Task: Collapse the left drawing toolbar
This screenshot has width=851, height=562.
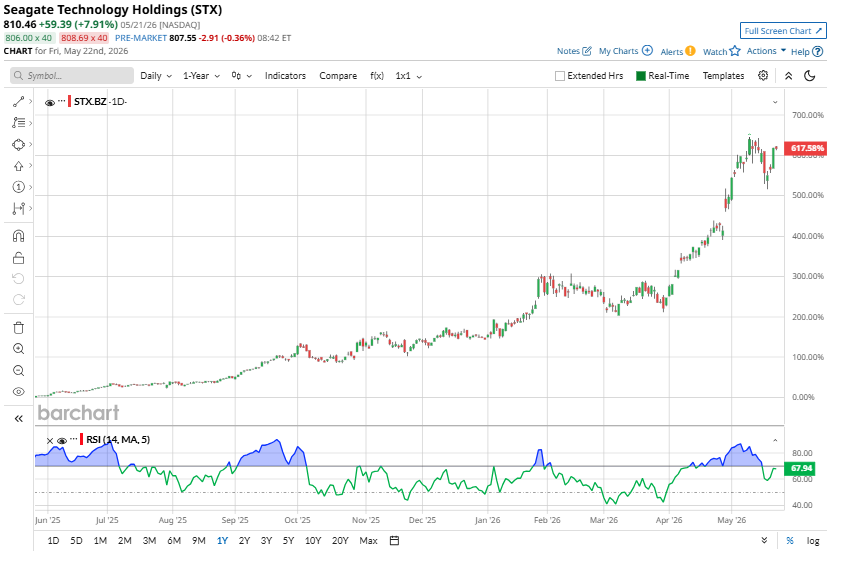Action: 18,419
